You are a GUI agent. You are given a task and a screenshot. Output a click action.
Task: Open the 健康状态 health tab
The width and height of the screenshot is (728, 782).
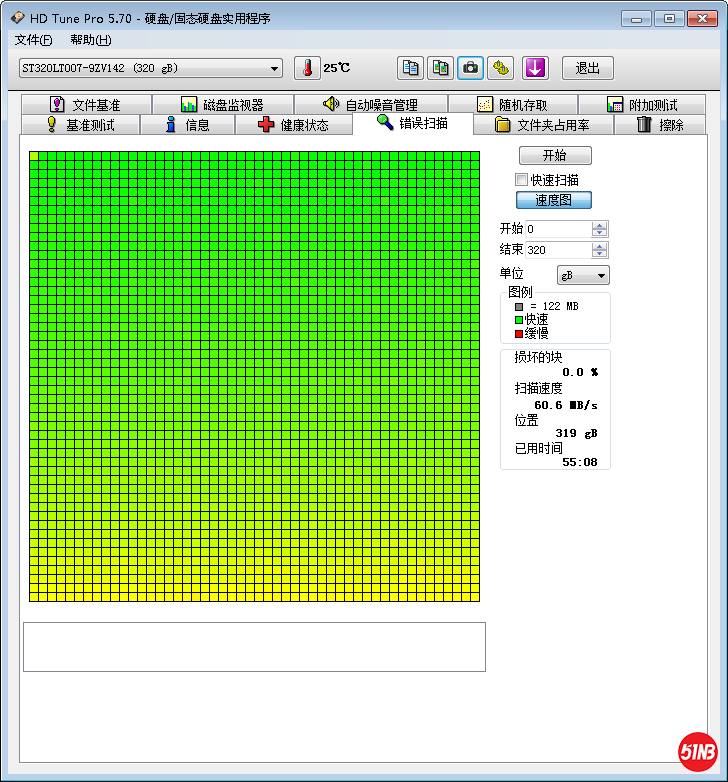294,125
